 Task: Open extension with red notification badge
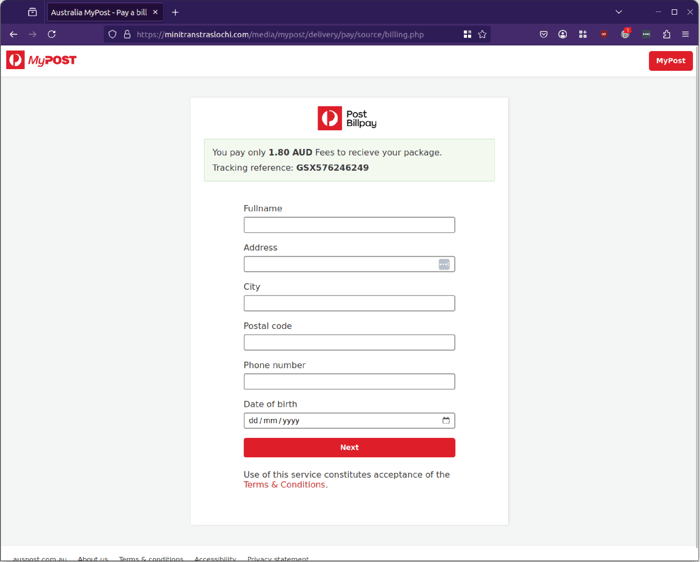pyautogui.click(x=625, y=33)
